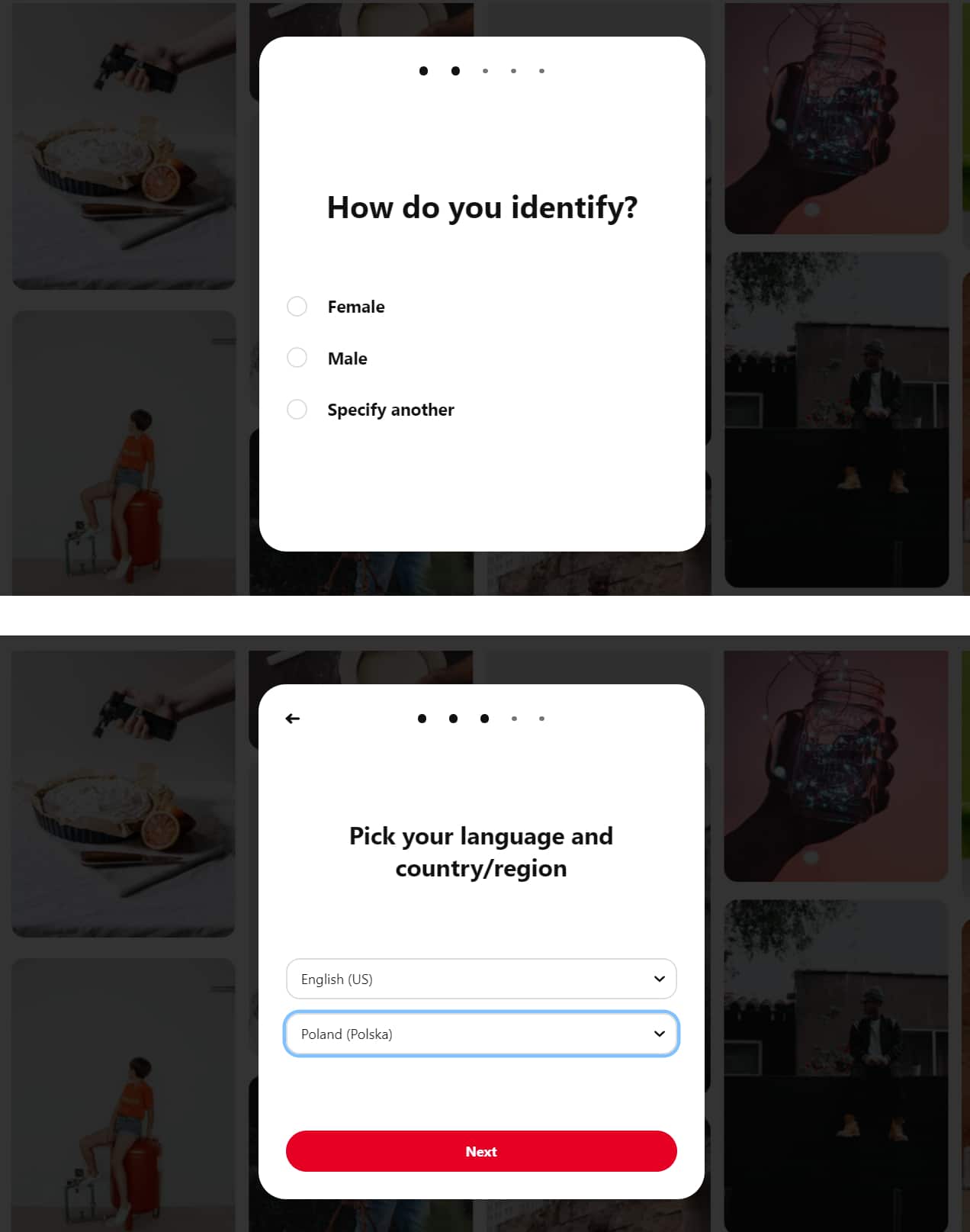
Task: Click the second progress dot in upper dialog
Action: (x=455, y=71)
